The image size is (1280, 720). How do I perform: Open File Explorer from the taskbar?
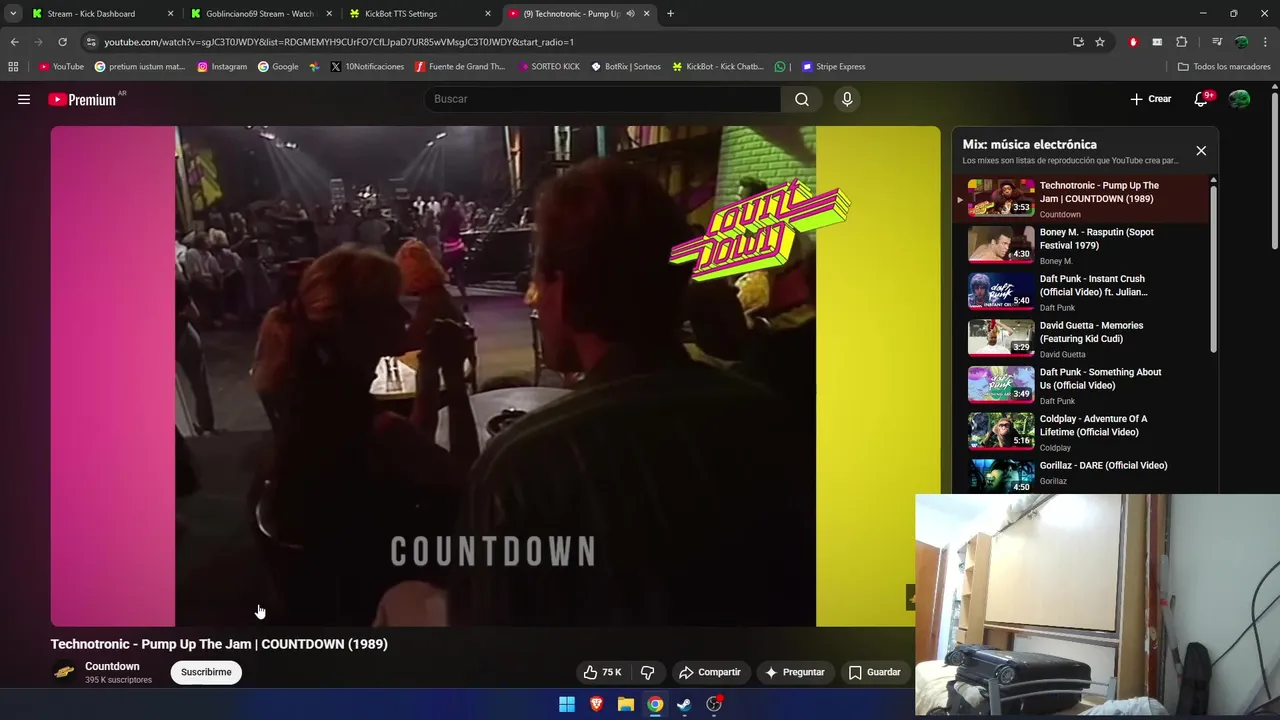625,704
